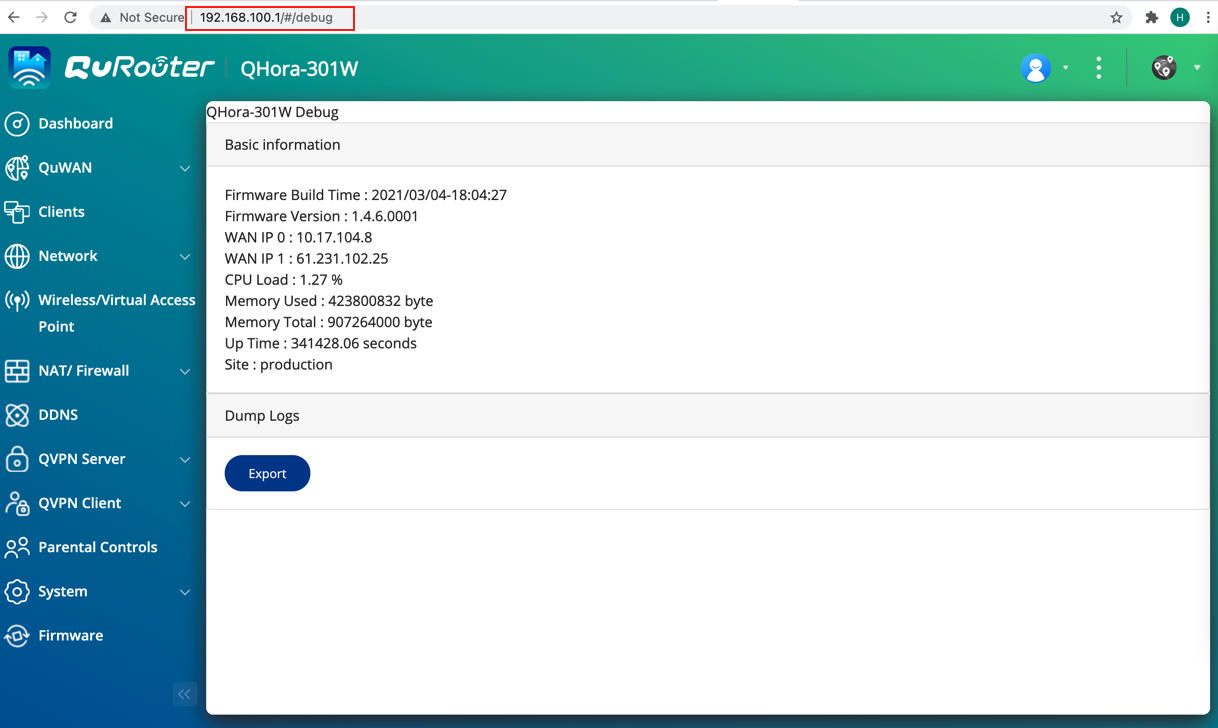Click the browser forward arrow
The height and width of the screenshot is (728, 1218).
point(42,17)
